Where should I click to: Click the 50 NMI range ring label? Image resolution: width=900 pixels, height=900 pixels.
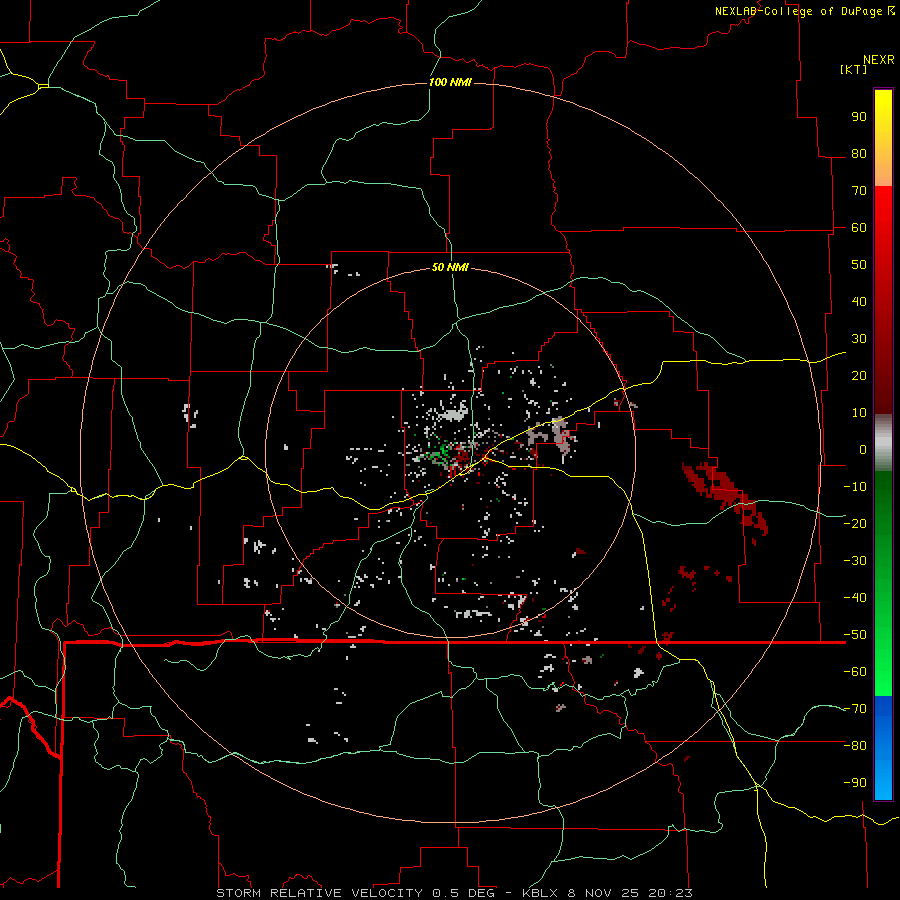[450, 267]
